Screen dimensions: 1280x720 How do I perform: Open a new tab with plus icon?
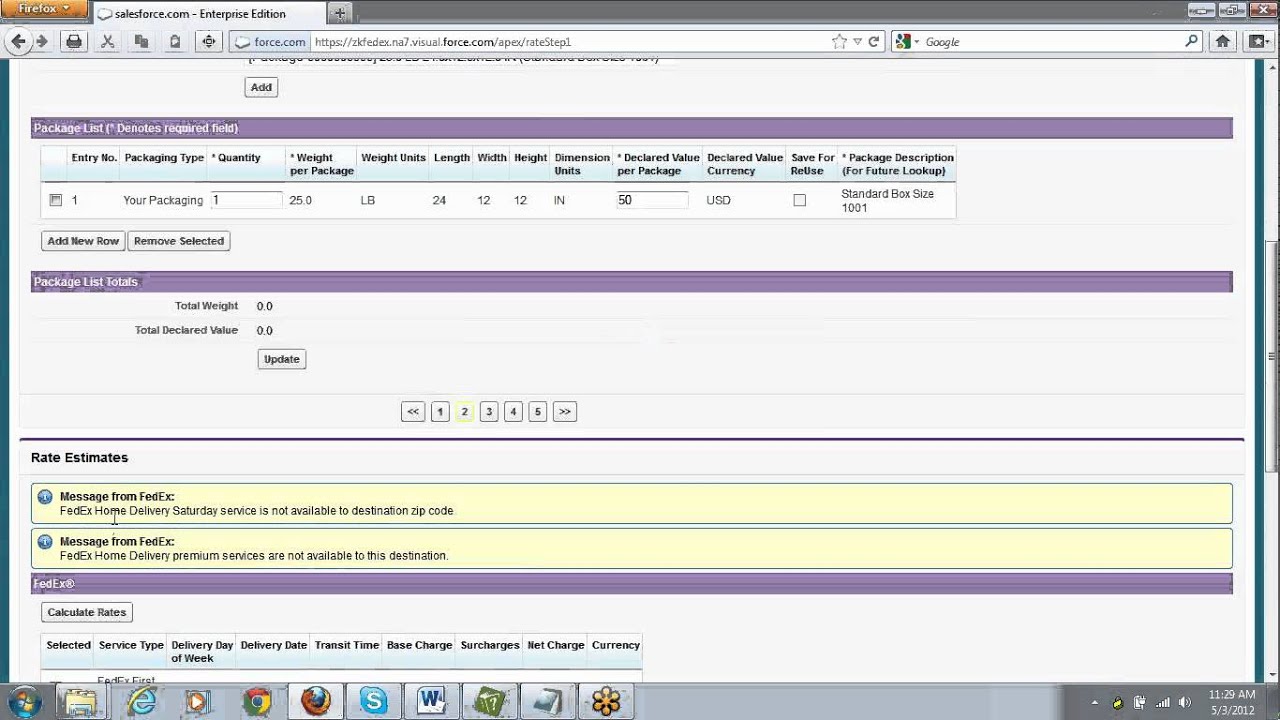pyautogui.click(x=340, y=13)
